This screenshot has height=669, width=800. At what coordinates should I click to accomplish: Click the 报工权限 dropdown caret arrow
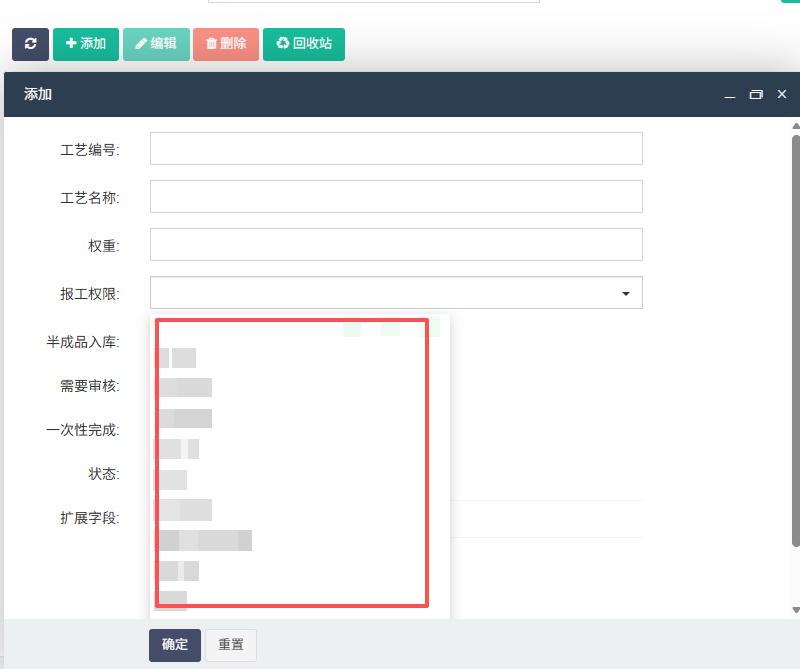[x=626, y=293]
